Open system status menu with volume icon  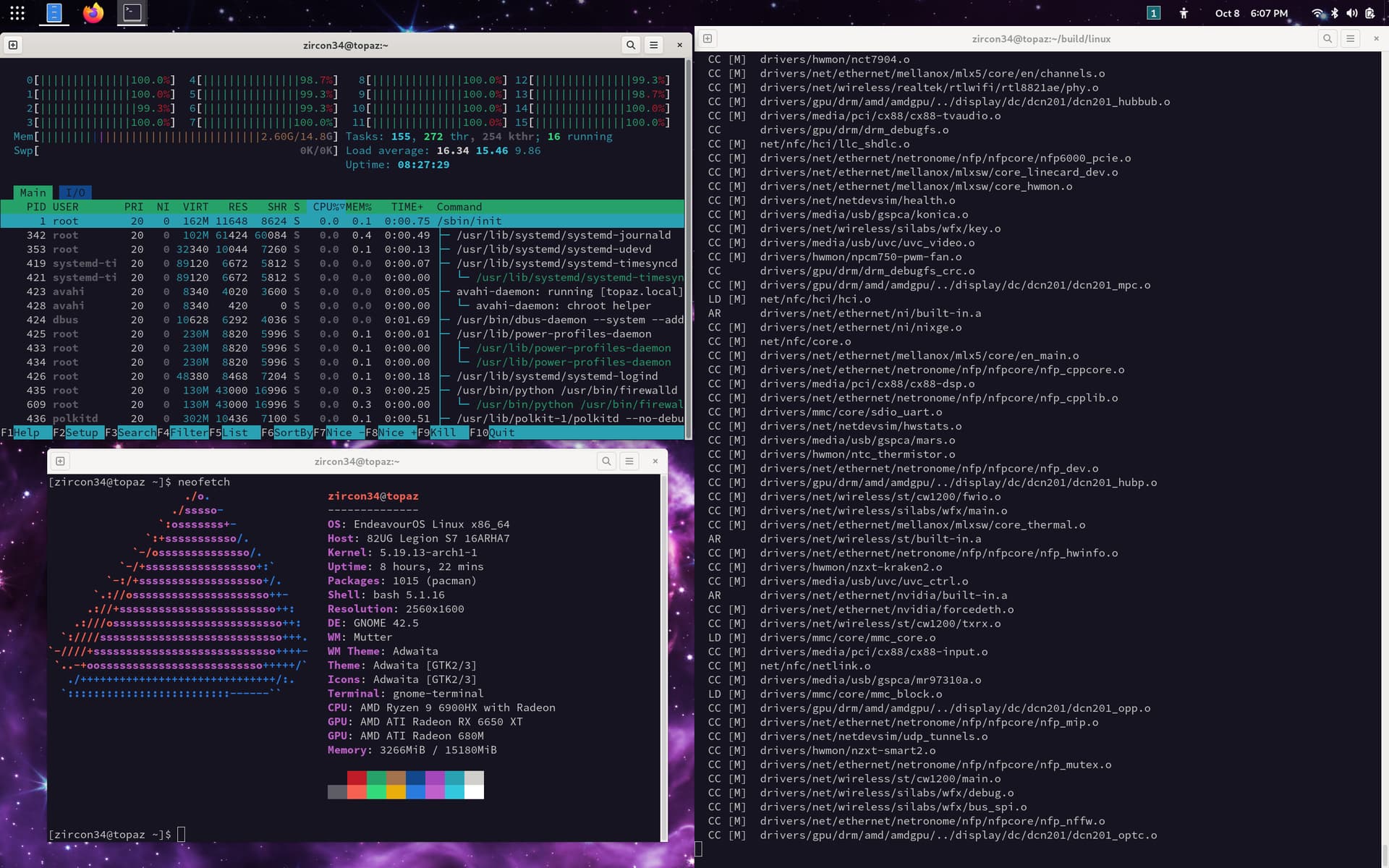click(1351, 13)
